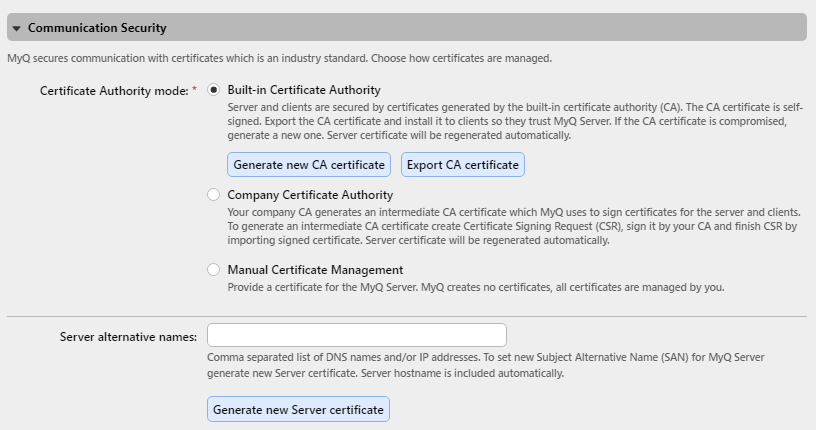The height and width of the screenshot is (430, 816).
Task: Select Manual Certificate Management radio button
Action: pos(213,270)
